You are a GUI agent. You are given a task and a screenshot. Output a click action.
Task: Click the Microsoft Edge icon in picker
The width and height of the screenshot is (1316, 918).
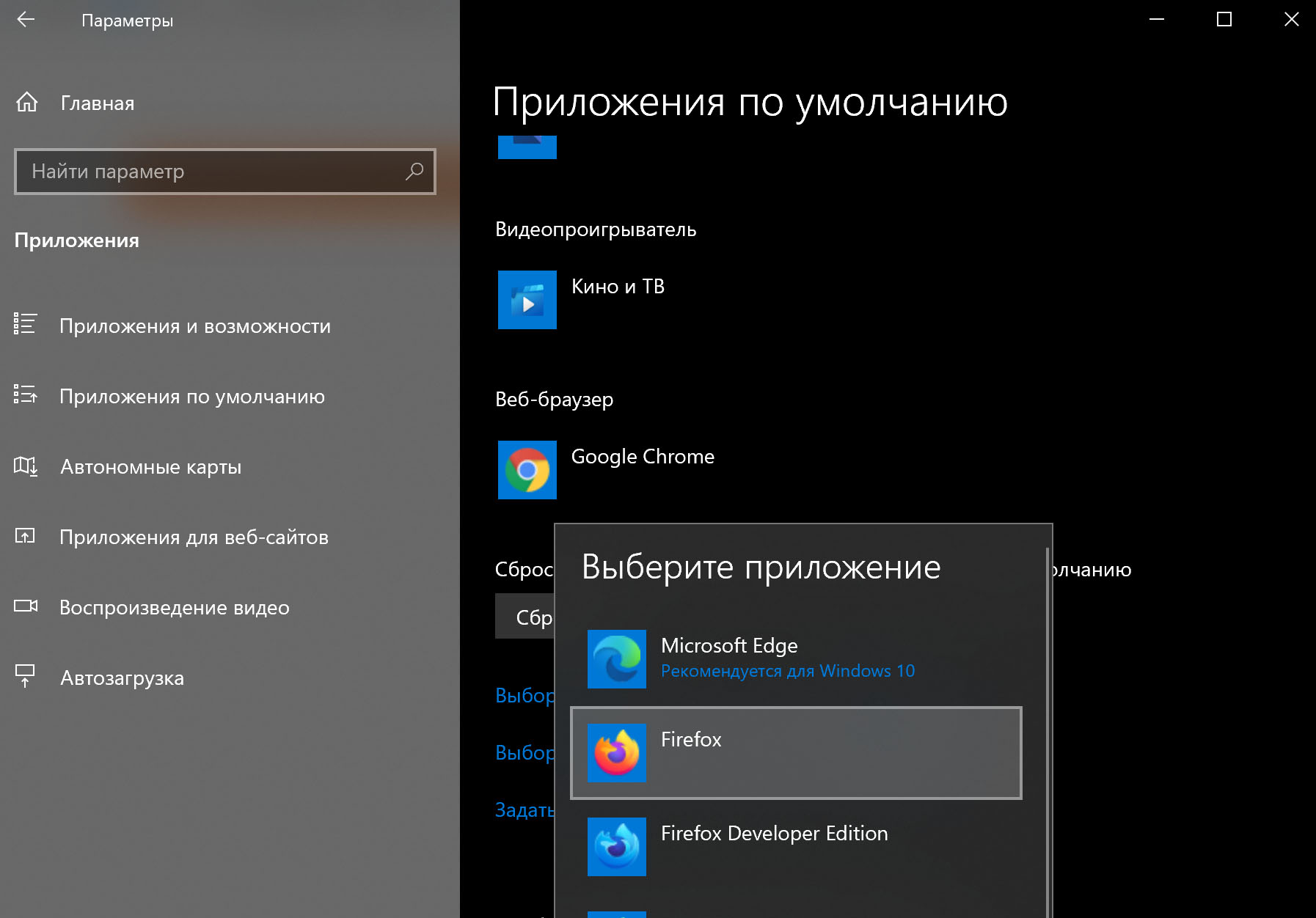[617, 659]
